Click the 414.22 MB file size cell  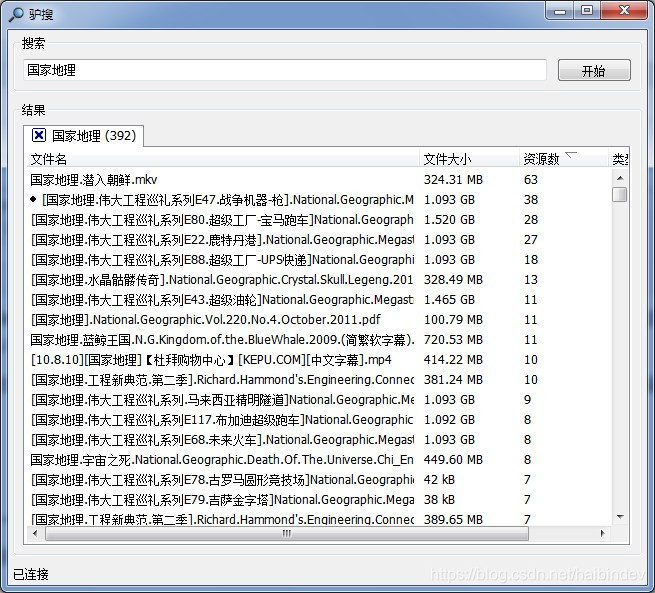(x=453, y=360)
